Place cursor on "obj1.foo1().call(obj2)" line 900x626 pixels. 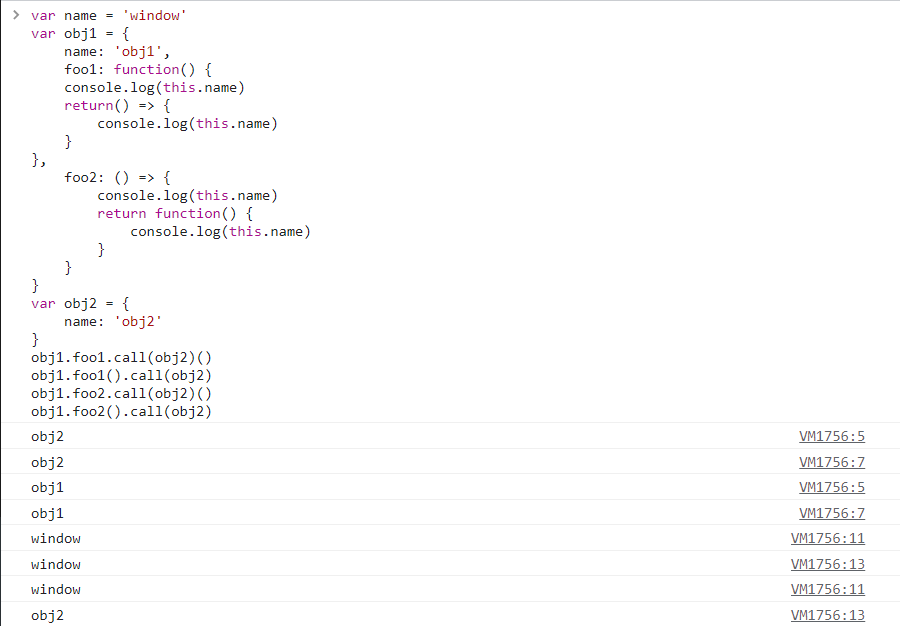point(121,375)
